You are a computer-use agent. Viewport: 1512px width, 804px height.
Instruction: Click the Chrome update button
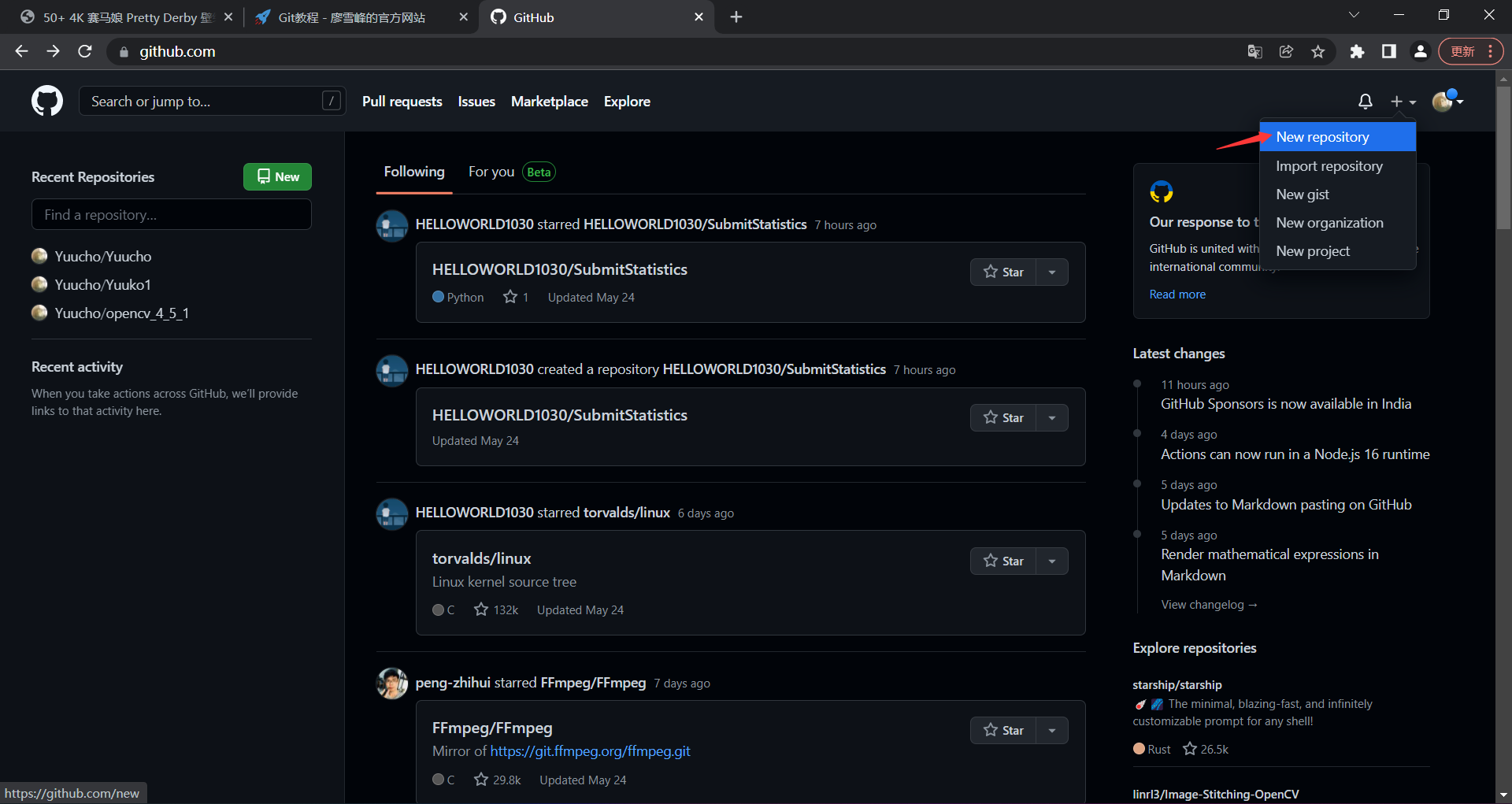1471,51
